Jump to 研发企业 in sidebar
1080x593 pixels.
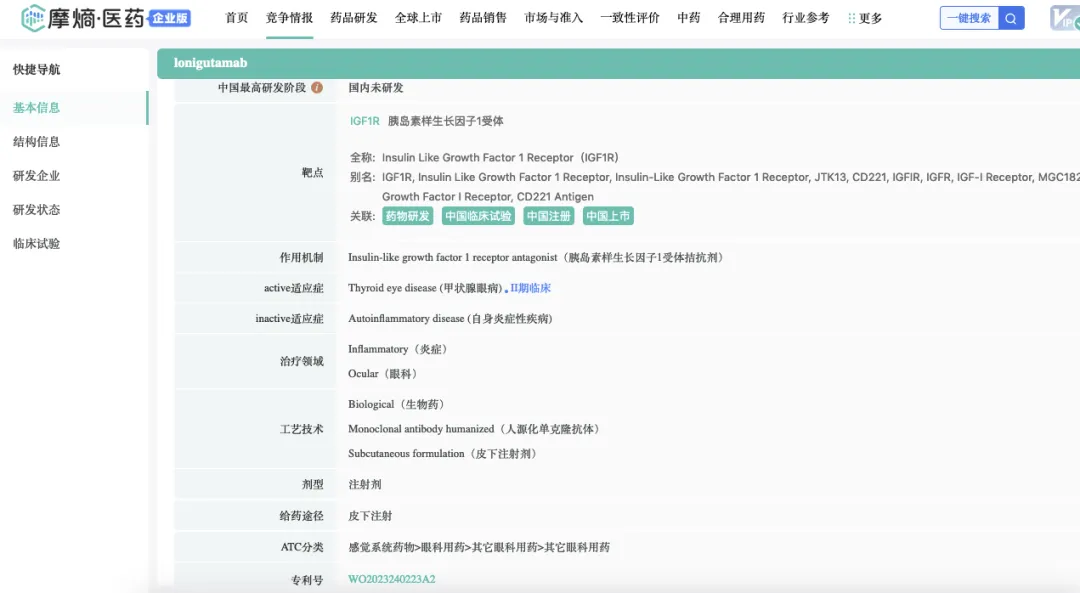[36, 176]
